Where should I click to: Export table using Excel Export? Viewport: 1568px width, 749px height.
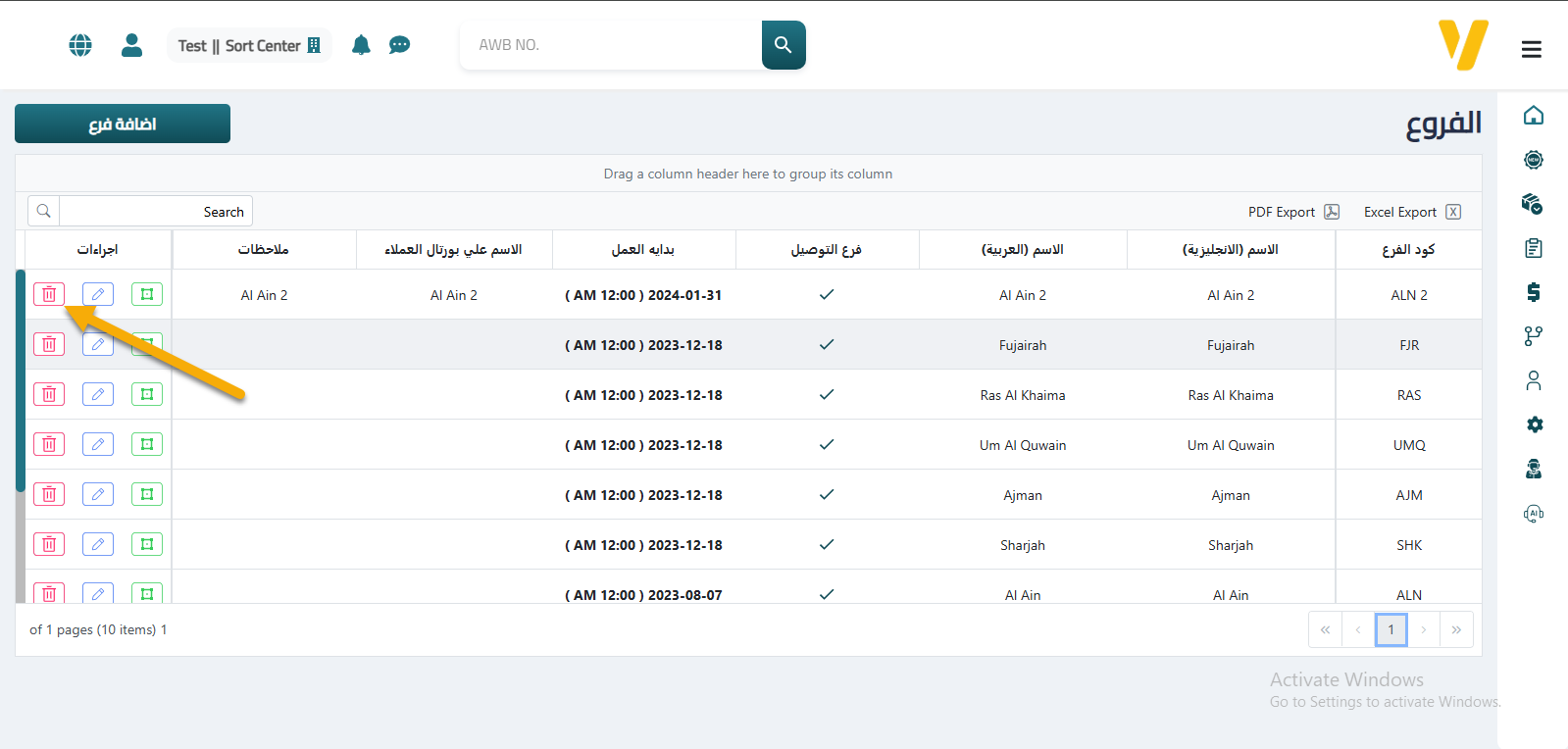pyautogui.click(x=1411, y=212)
